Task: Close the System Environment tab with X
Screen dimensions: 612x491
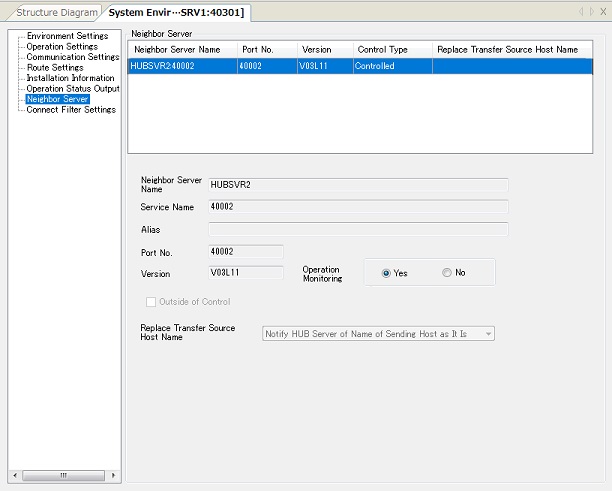Action: pos(603,12)
